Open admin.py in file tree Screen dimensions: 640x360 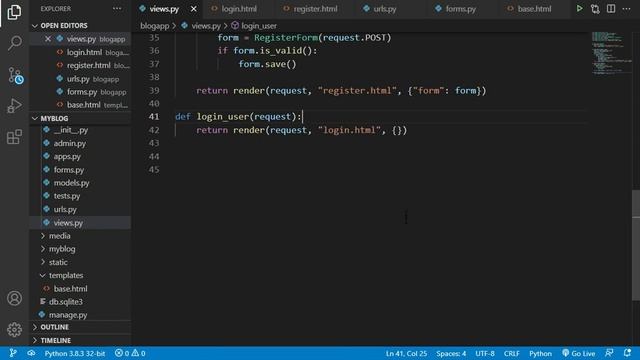[69, 143]
